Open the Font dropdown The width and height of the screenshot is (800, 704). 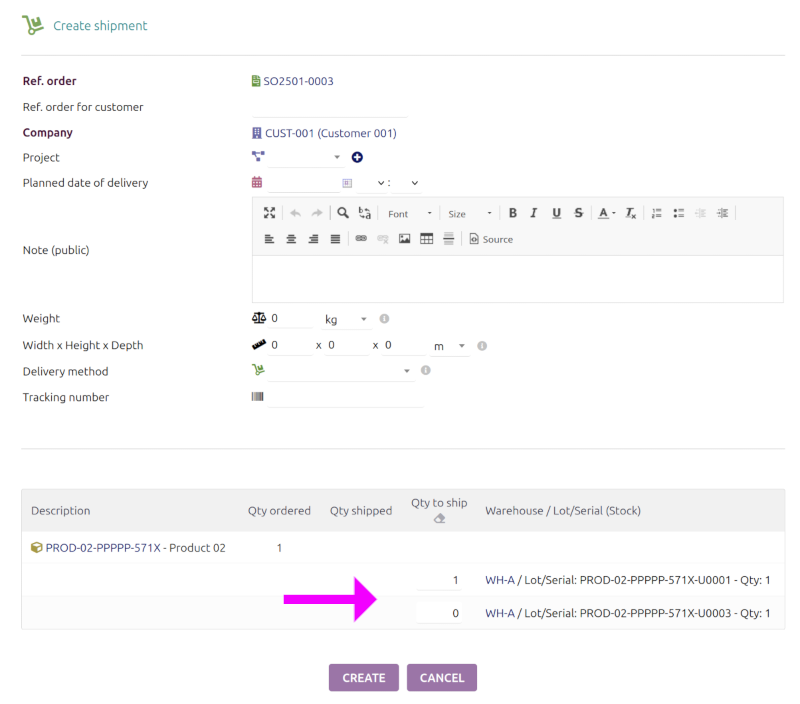pyautogui.click(x=410, y=213)
